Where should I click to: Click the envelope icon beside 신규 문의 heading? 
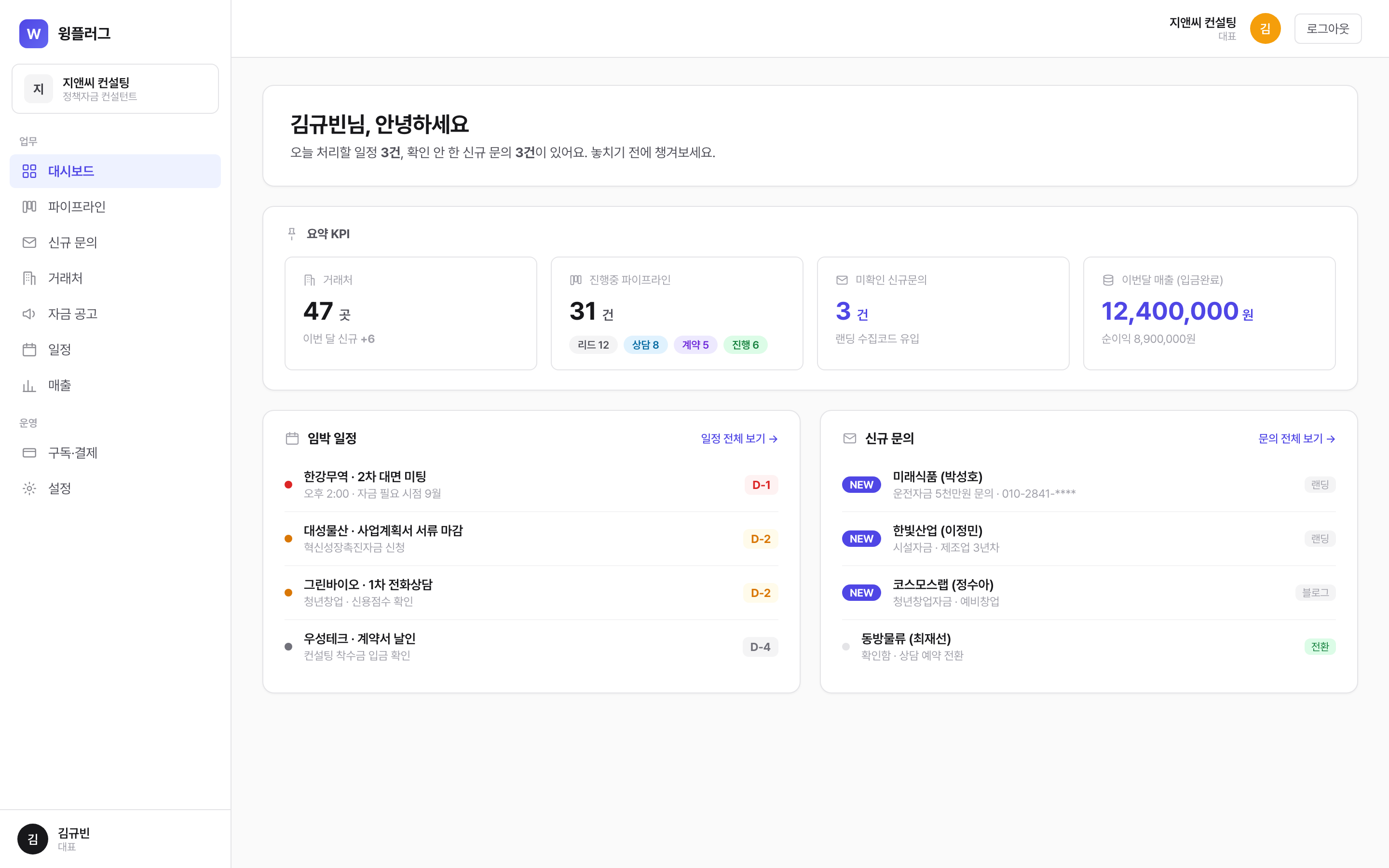(849, 439)
